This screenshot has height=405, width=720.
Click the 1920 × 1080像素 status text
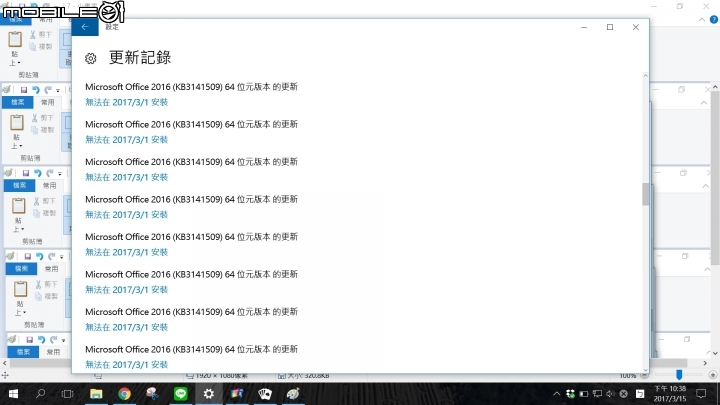221,376
